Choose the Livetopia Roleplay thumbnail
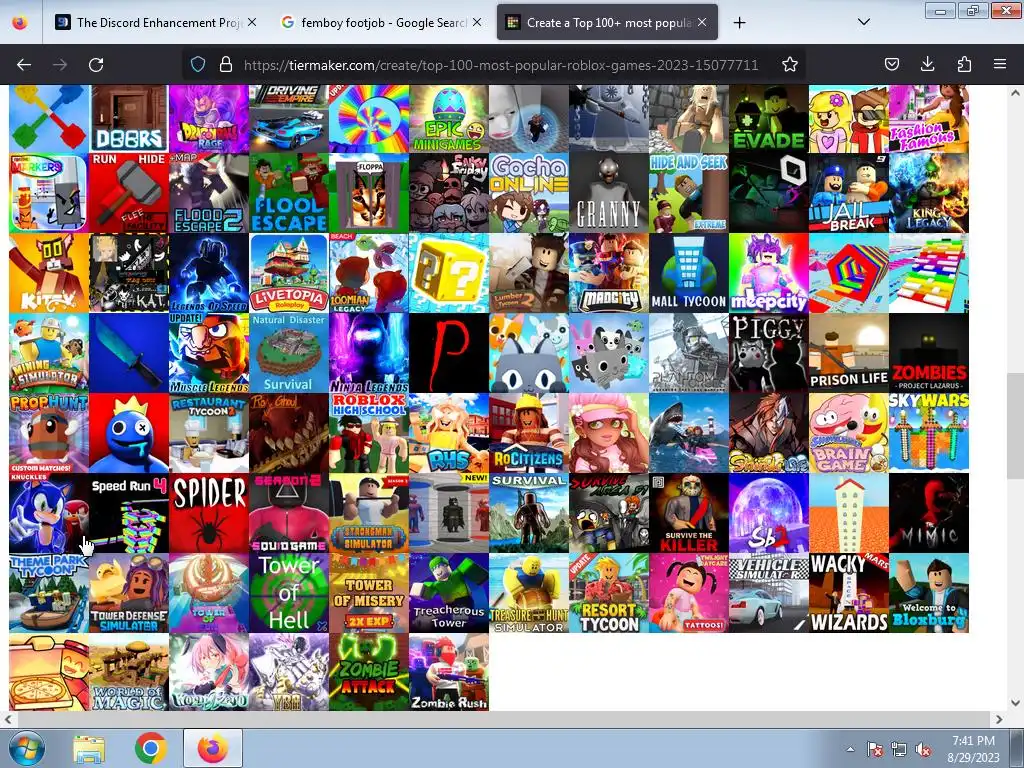 [x=289, y=273]
